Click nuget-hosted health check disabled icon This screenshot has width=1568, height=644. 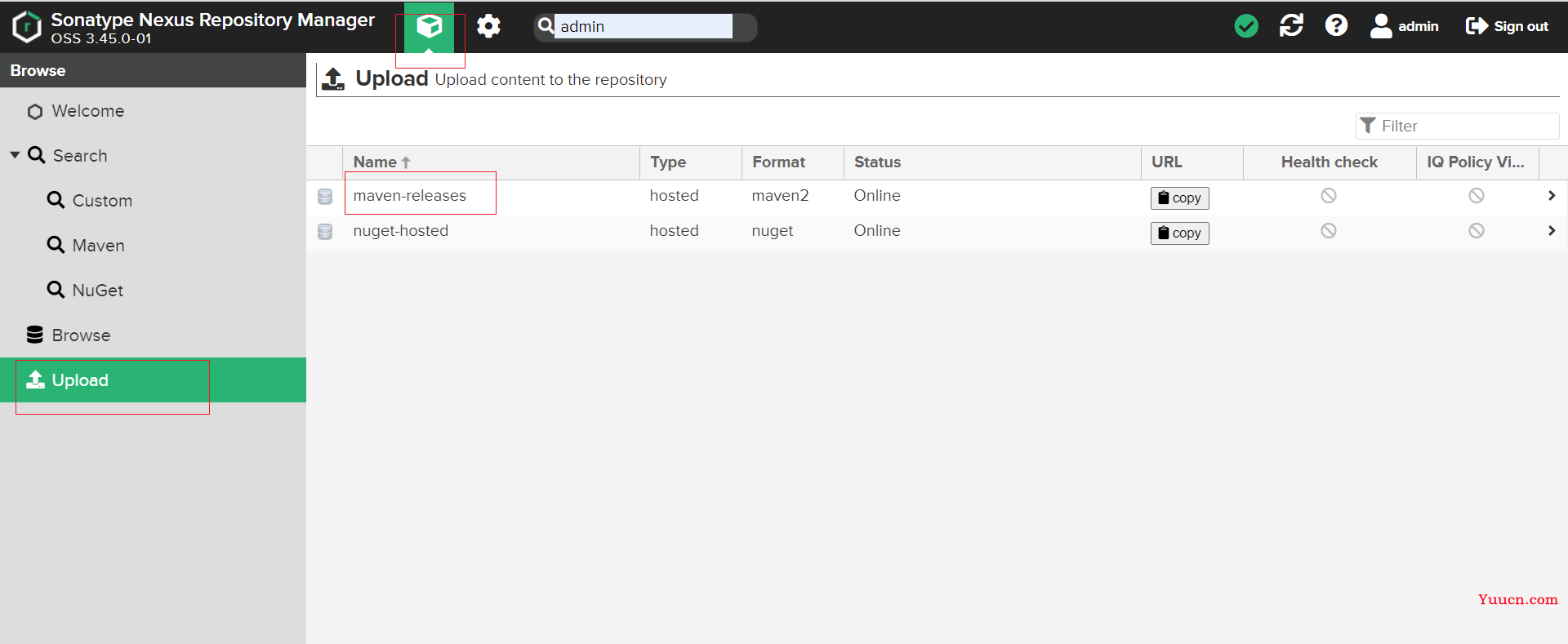click(1329, 231)
